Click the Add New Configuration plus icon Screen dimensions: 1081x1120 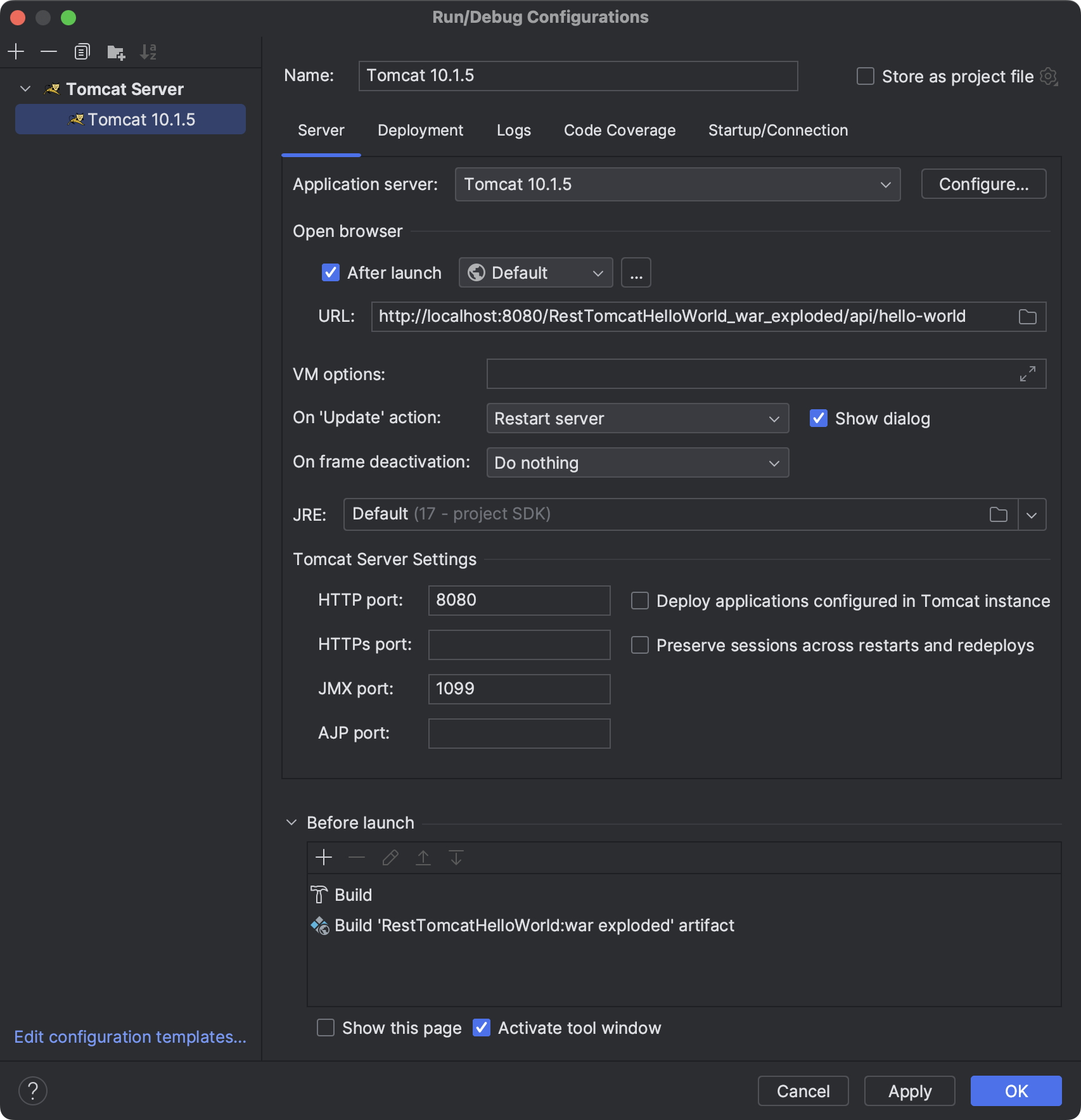pos(16,51)
